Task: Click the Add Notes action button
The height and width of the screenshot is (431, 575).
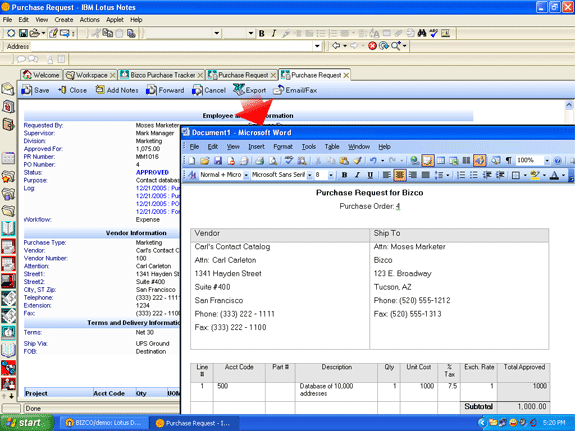Action: [x=117, y=90]
